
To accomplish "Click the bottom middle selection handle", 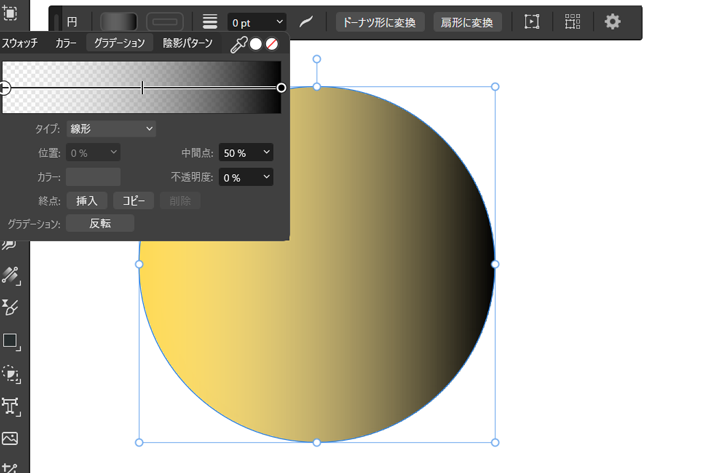I will (316, 442).
